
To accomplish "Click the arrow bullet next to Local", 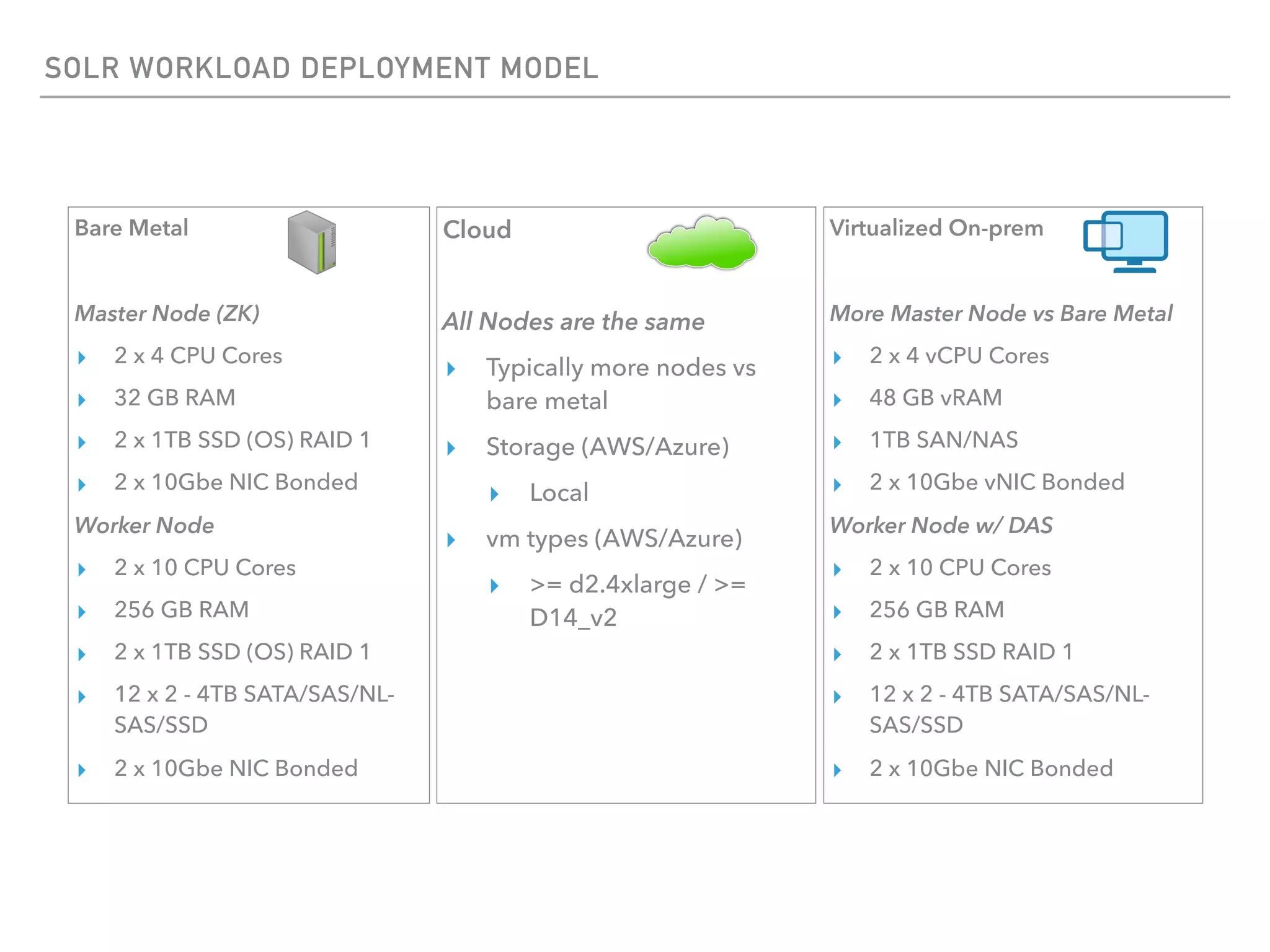I will 494,494.
